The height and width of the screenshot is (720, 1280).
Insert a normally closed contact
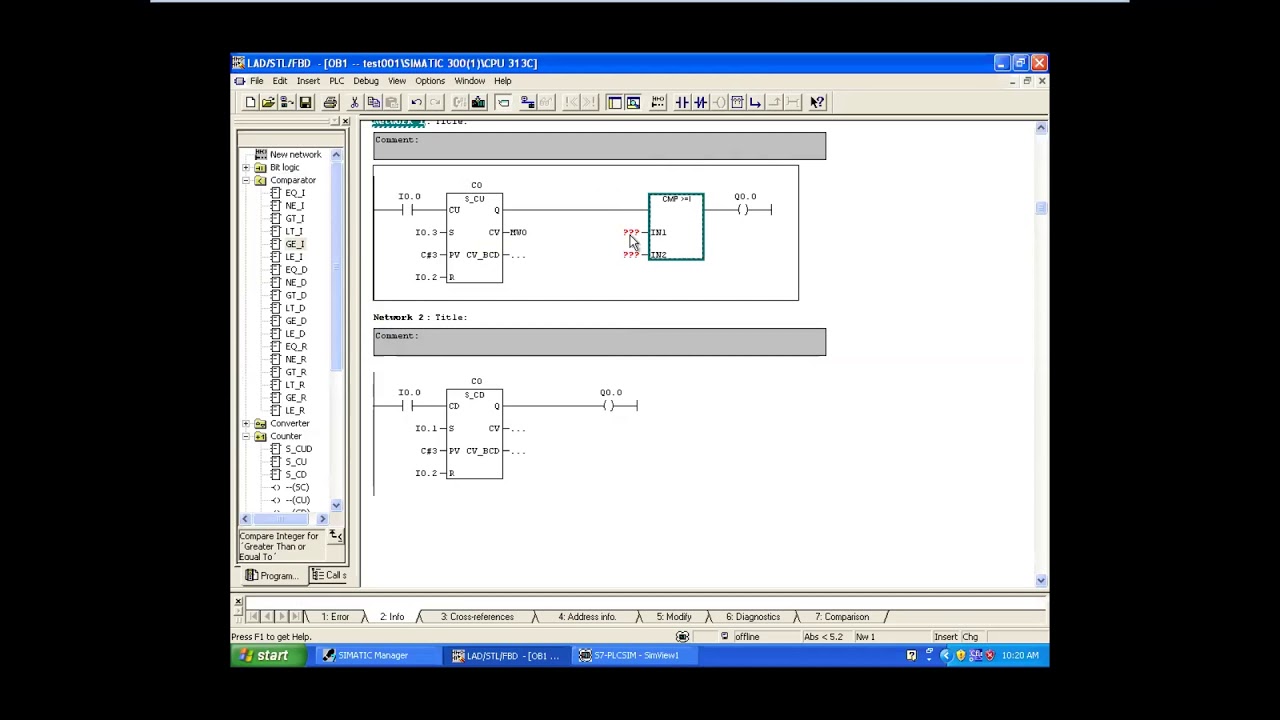click(700, 102)
